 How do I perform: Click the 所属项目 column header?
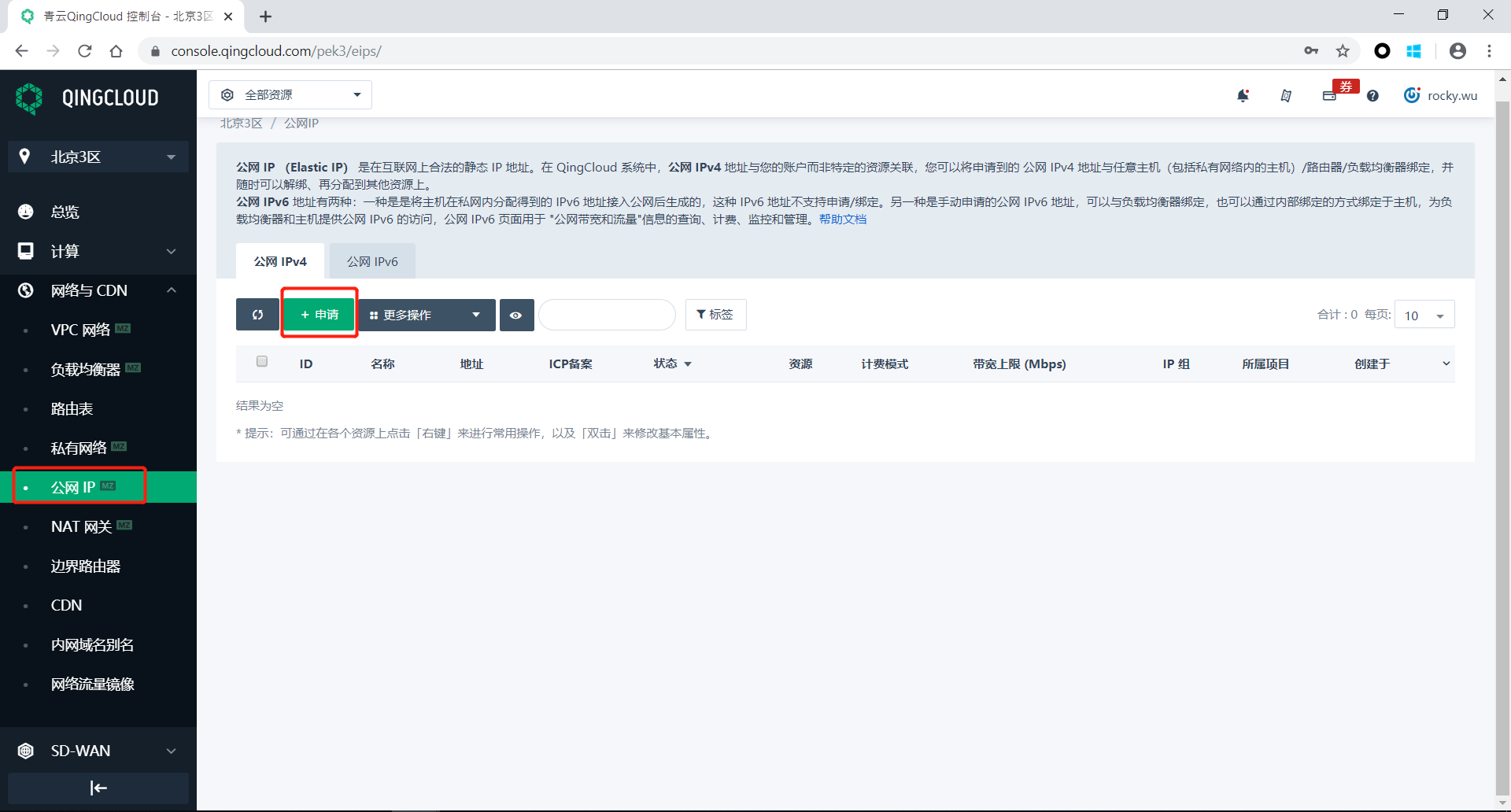pyautogui.click(x=1265, y=364)
